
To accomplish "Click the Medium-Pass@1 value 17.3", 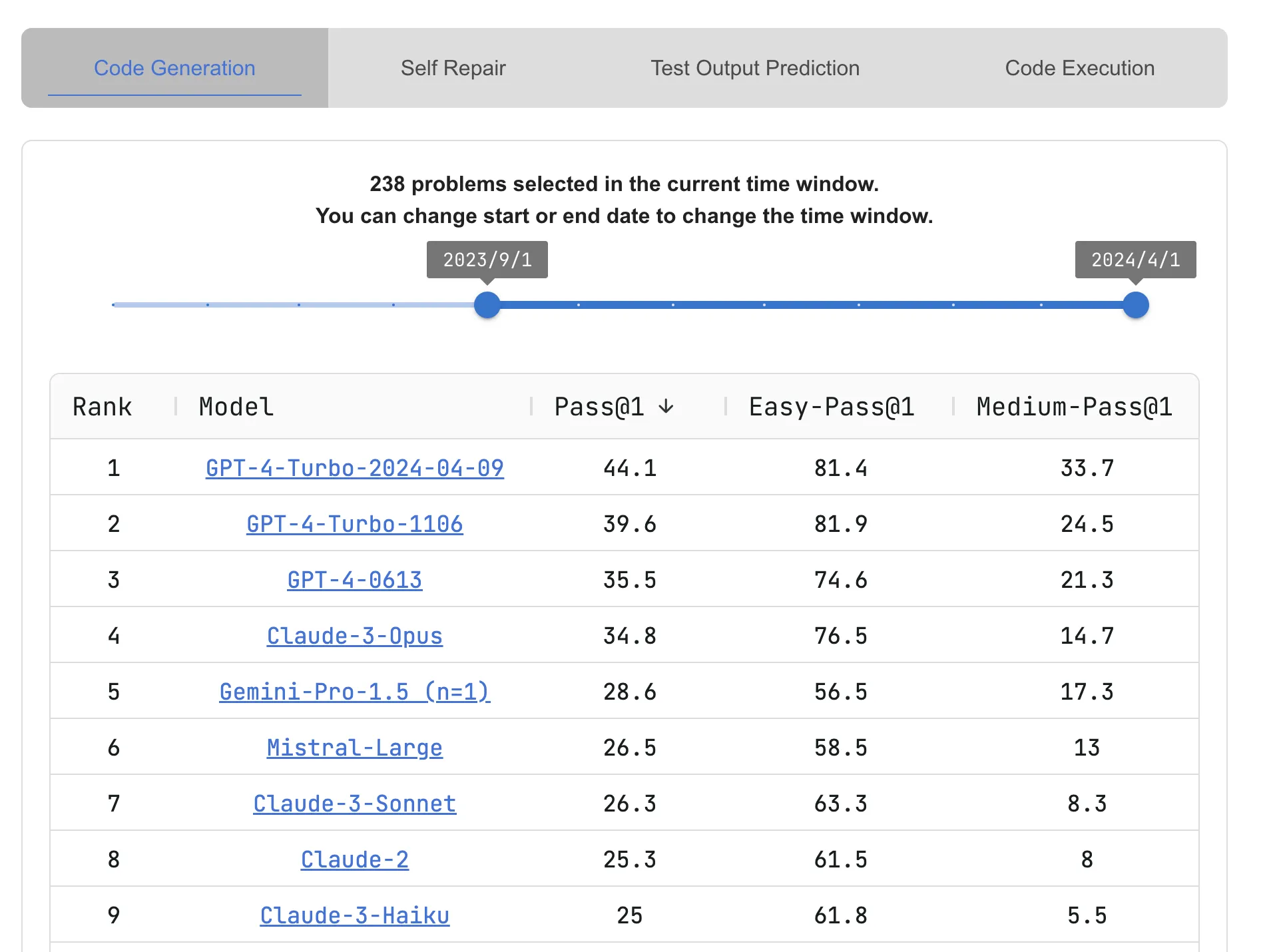I will 1087,692.
